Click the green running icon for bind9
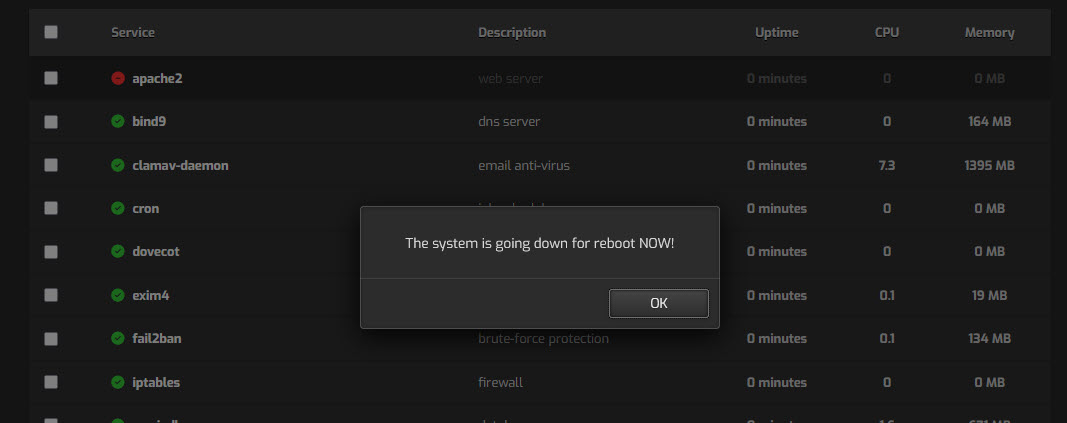Viewport: 1067px width, 423px height. pos(118,122)
